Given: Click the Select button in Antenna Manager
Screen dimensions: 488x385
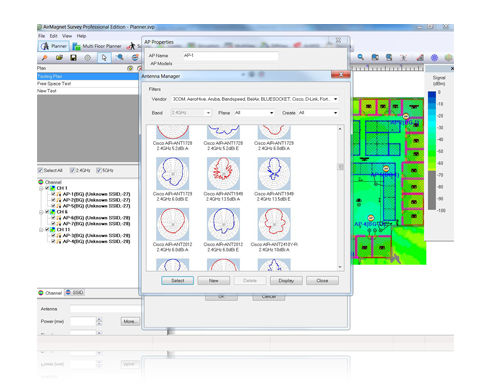Looking at the screenshot, I should click(x=178, y=281).
